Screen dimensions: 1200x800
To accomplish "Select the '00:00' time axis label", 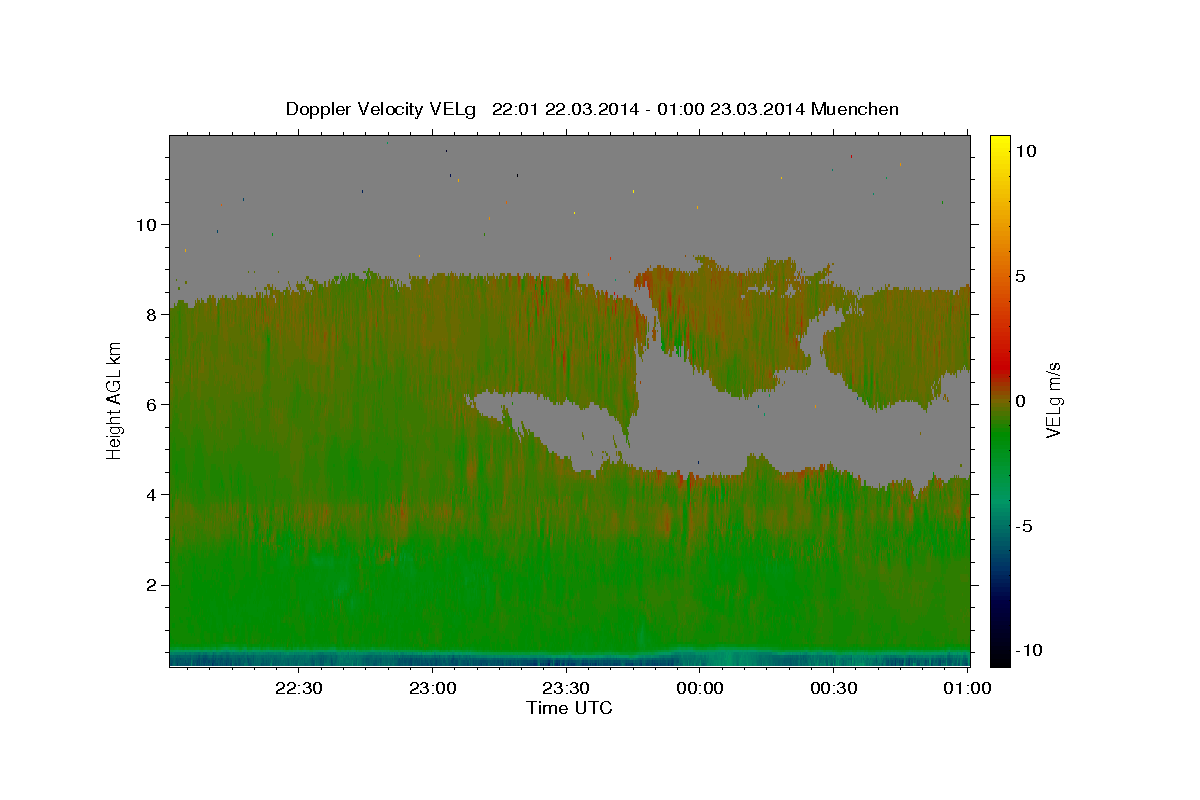I will 700,688.
